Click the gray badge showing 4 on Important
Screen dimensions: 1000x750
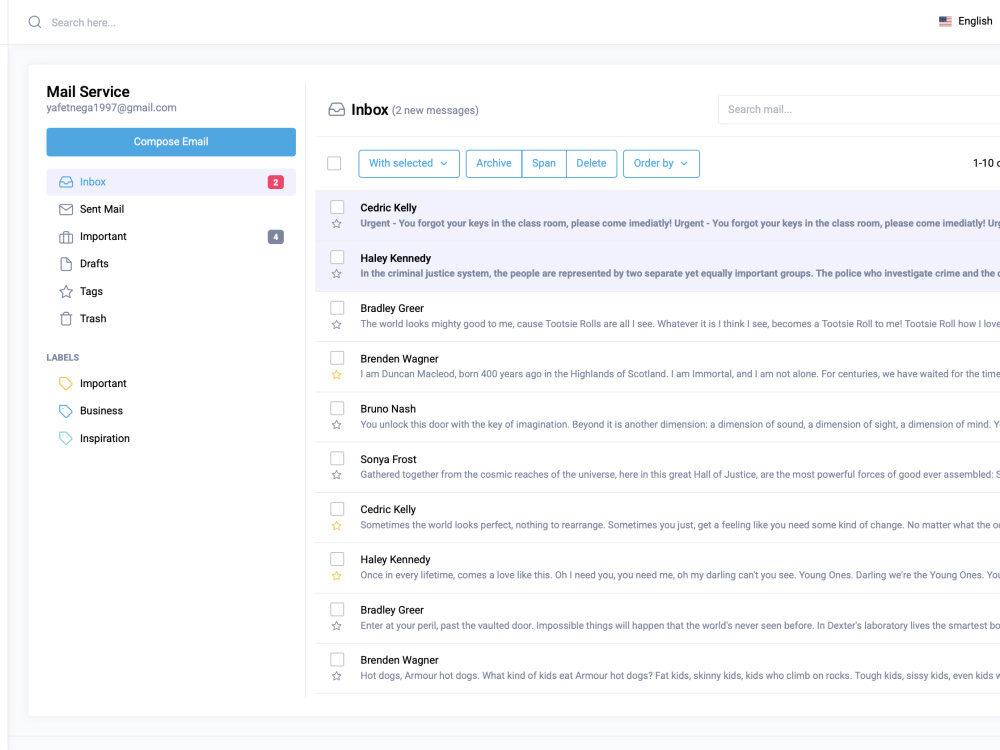tap(276, 237)
